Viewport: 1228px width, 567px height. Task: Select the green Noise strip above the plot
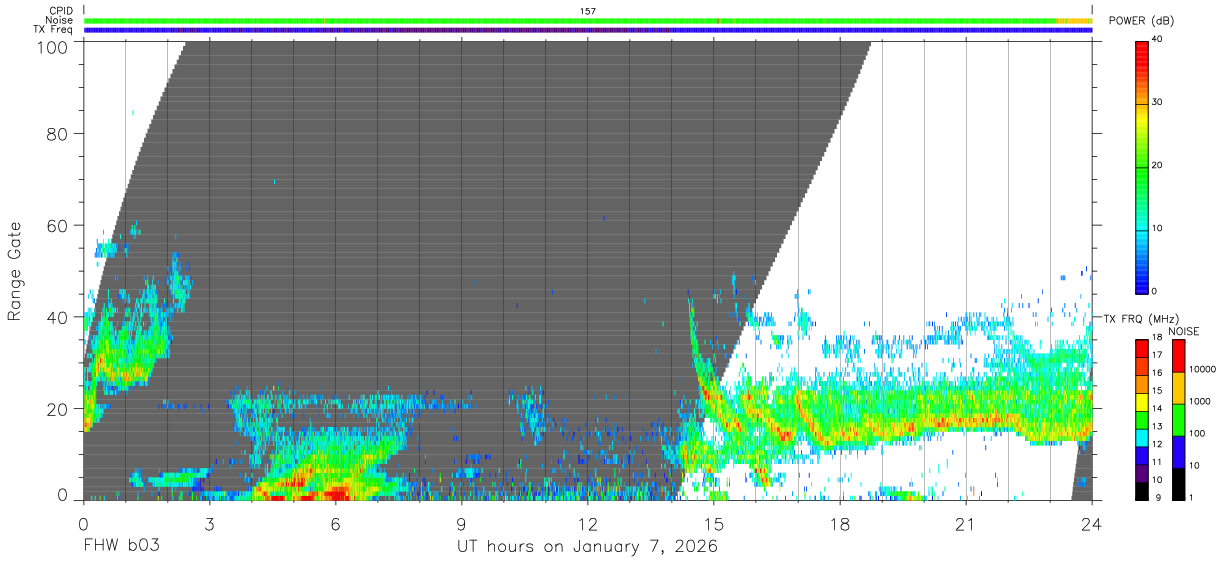(x=588, y=20)
